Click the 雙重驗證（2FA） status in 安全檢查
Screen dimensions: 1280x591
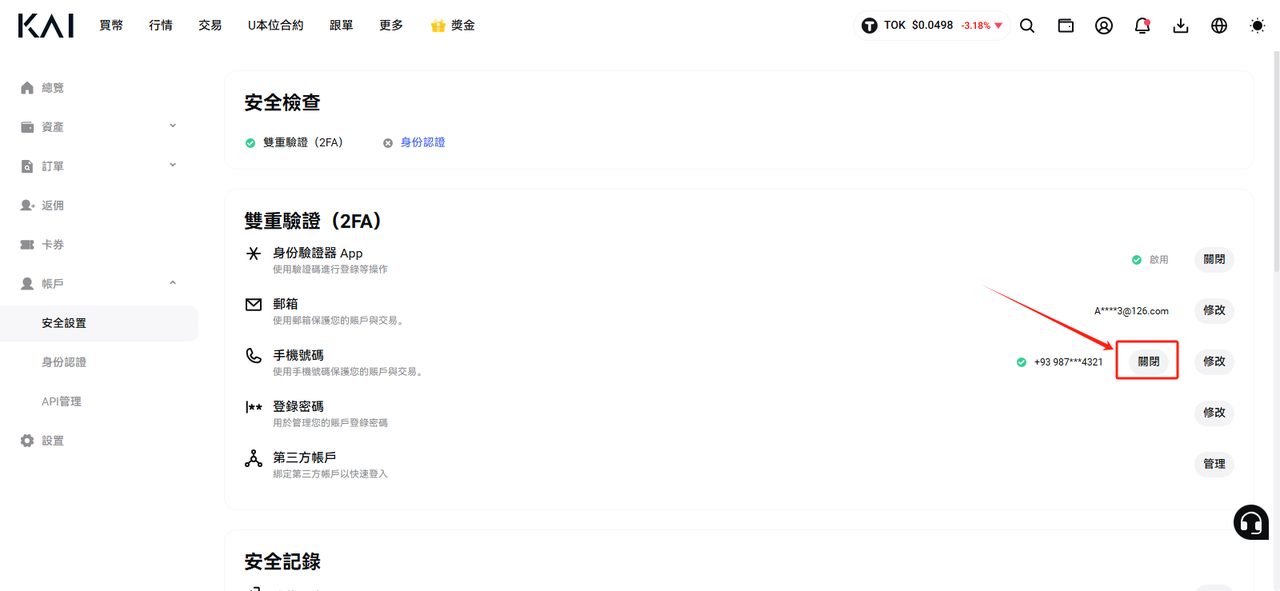pos(294,142)
